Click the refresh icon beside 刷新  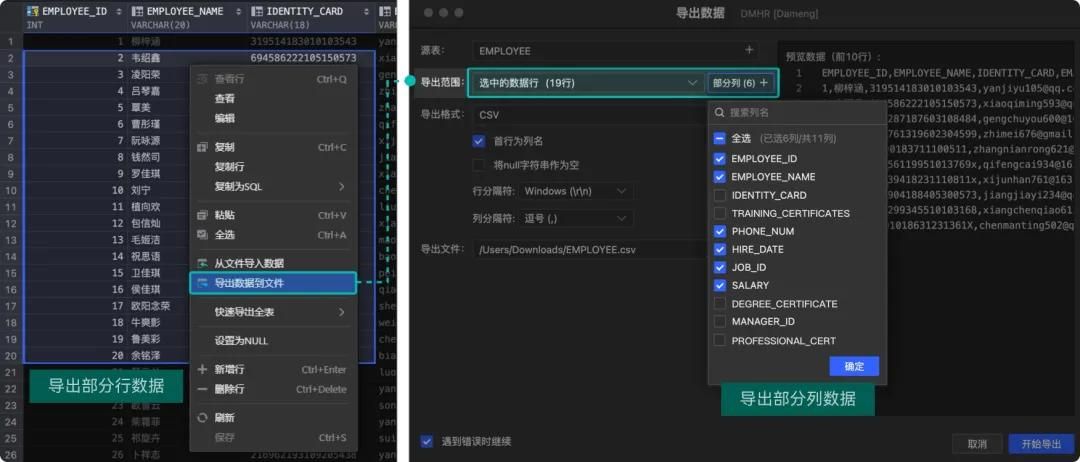[x=202, y=417]
